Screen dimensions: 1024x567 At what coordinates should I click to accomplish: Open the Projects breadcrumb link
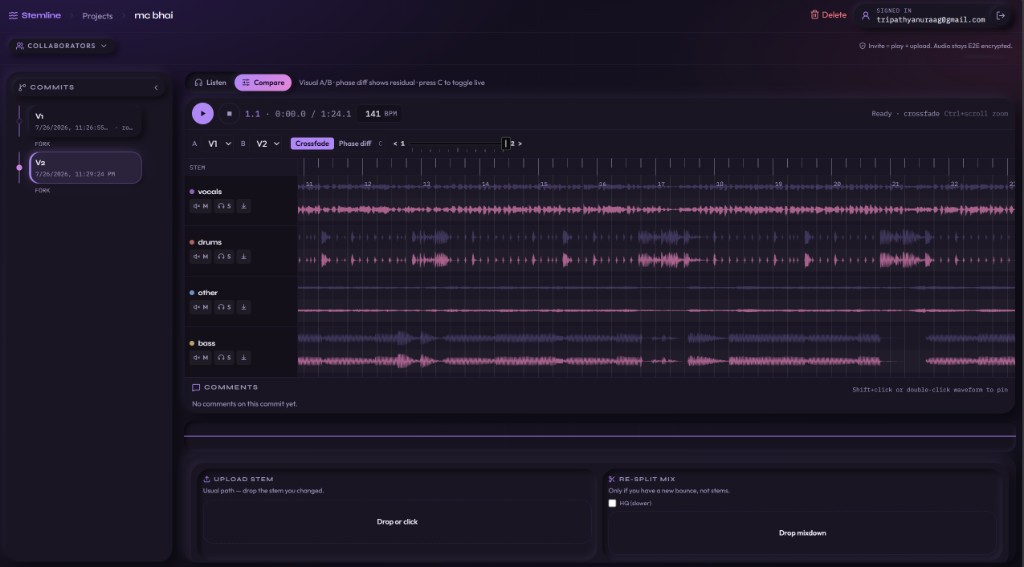pyautogui.click(x=97, y=16)
